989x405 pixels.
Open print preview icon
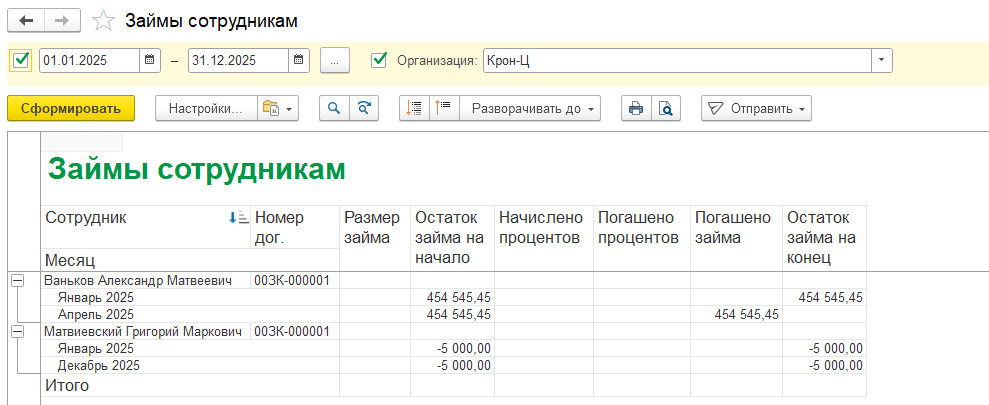pos(667,109)
